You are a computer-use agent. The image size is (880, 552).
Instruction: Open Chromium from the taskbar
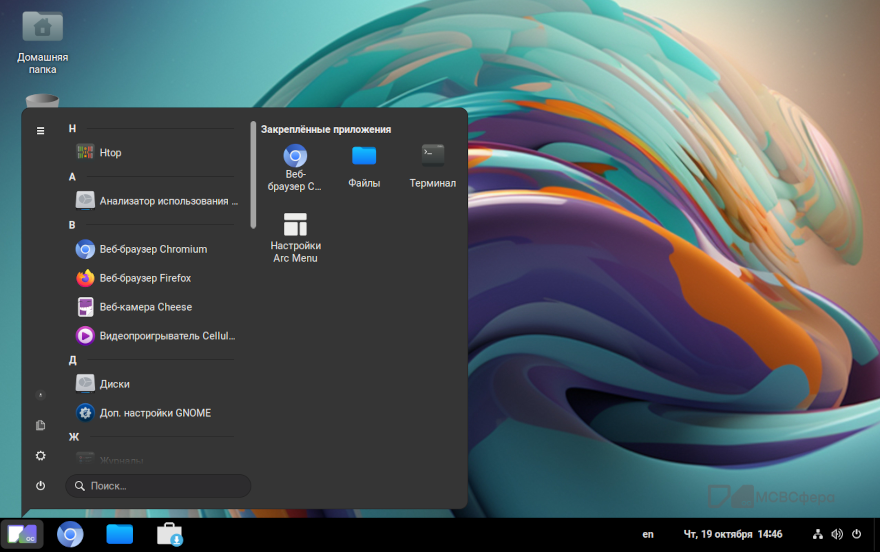[70, 534]
